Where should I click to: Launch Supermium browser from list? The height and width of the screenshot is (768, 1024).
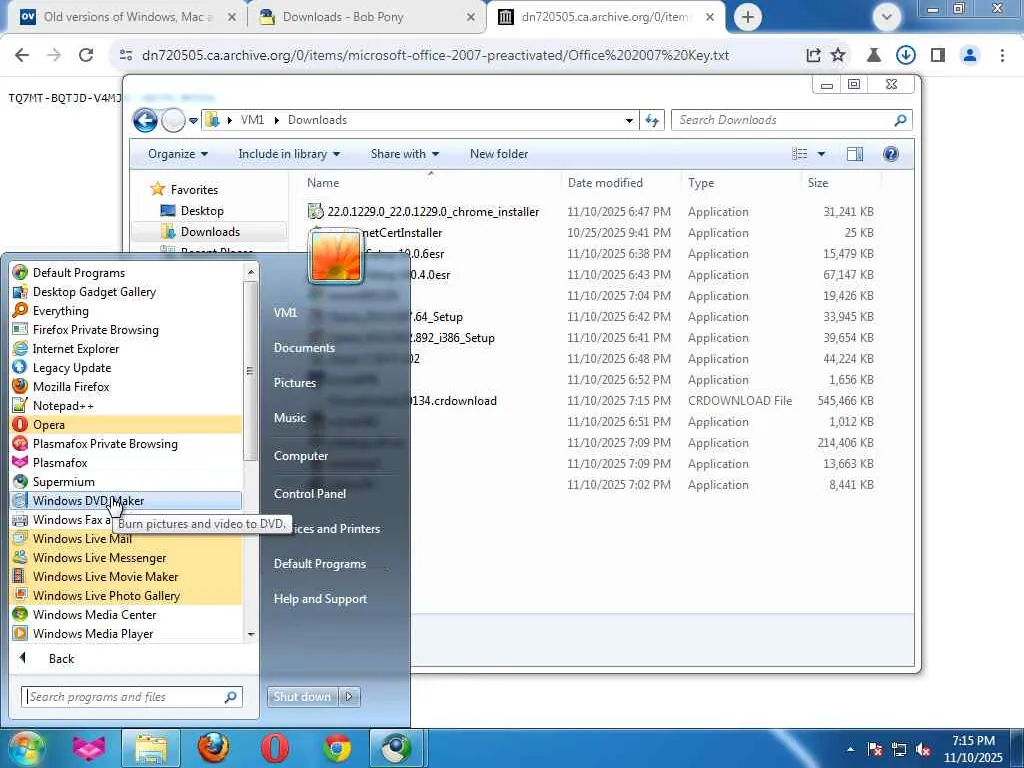click(63, 481)
